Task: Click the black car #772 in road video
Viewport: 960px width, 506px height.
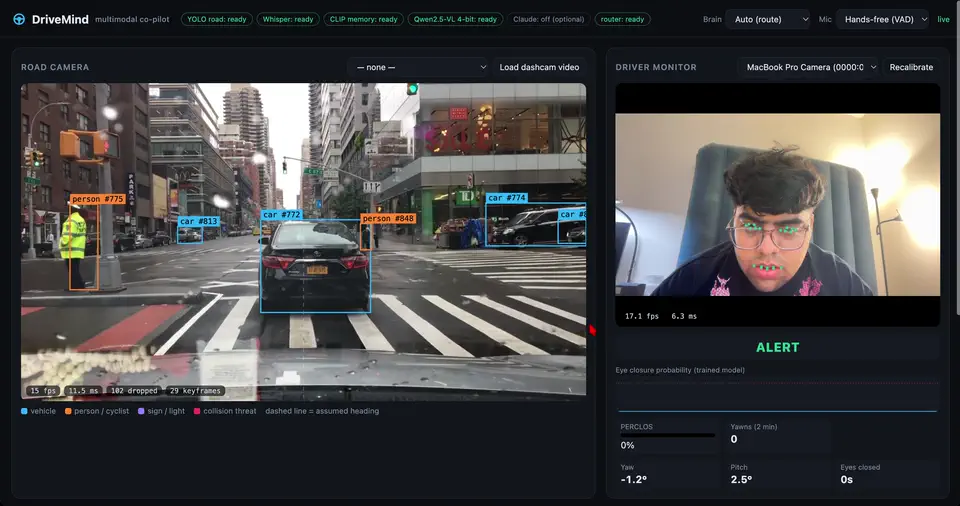Action: pos(315,266)
